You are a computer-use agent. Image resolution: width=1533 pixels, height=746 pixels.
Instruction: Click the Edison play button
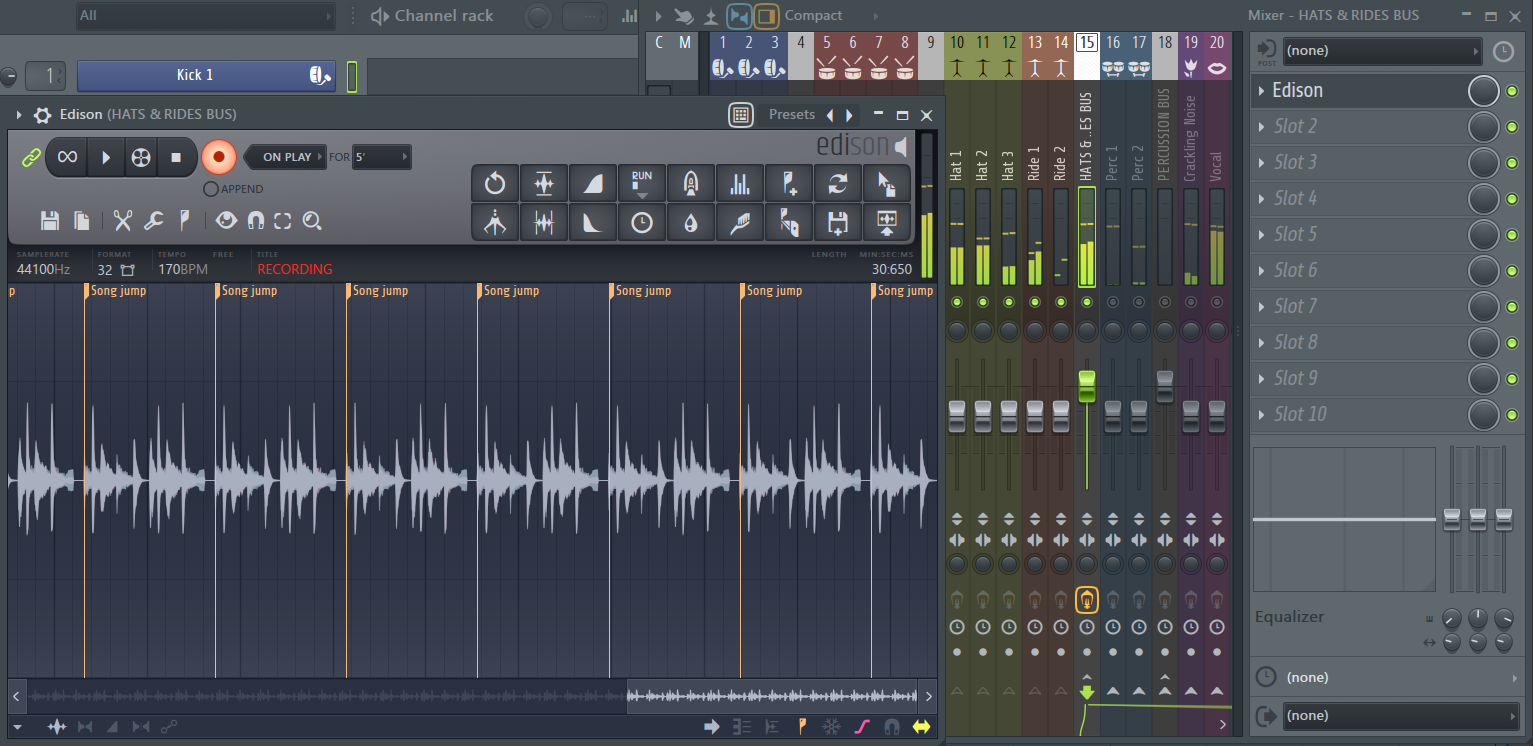pyautogui.click(x=105, y=157)
